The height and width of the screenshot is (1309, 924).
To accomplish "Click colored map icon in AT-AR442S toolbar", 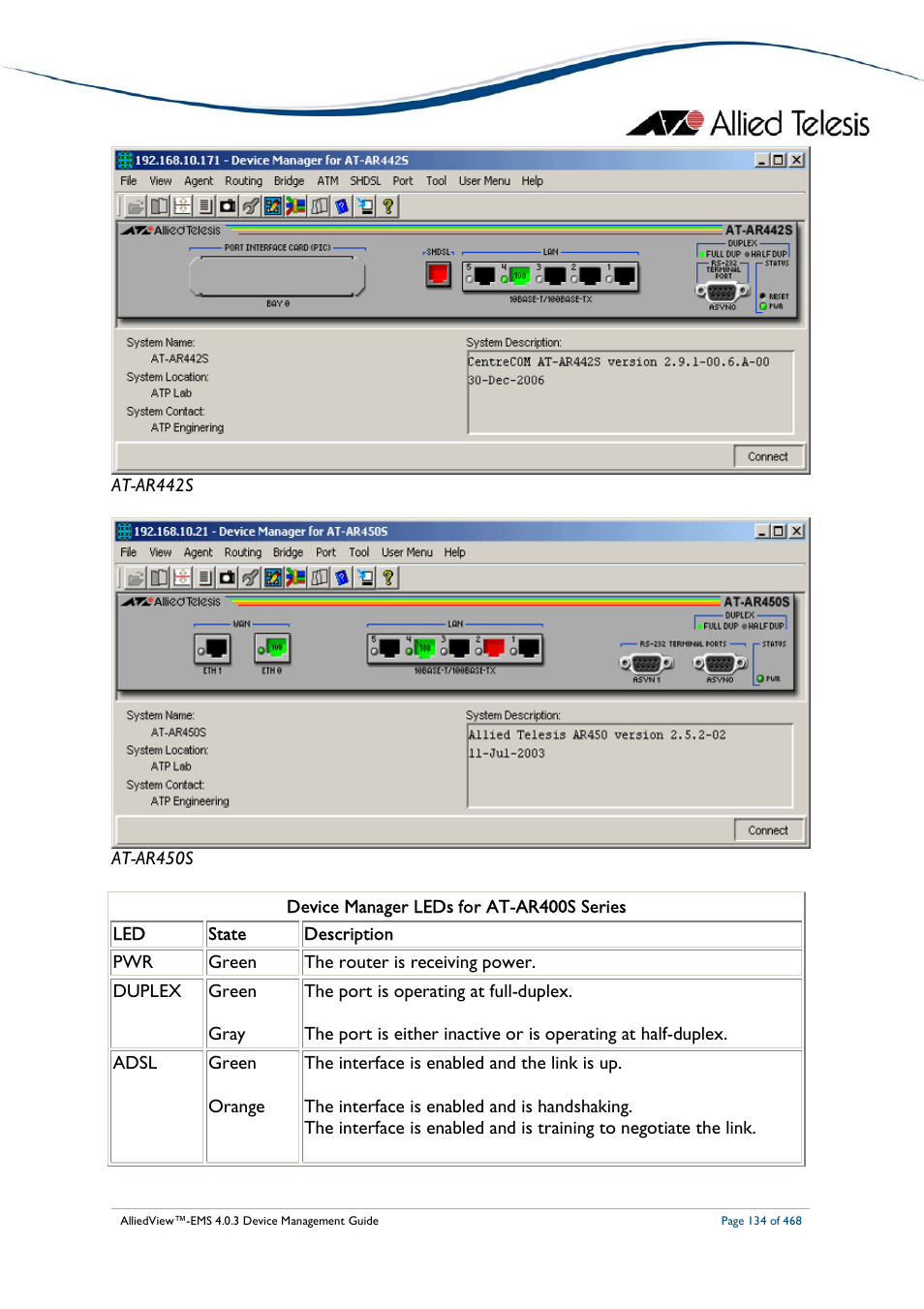I will click(x=296, y=206).
